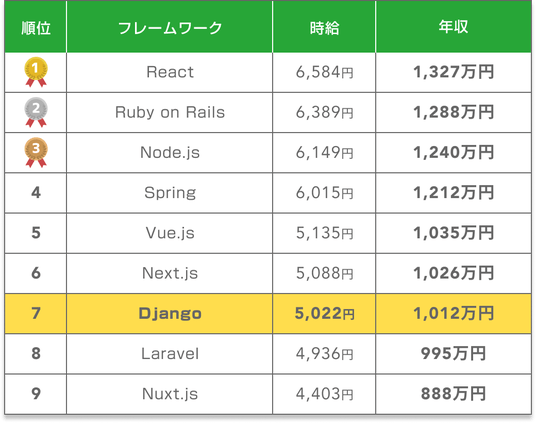Image resolution: width=536 pixels, height=423 pixels.
Task: Click the Next.js framework cell
Action: coord(170,273)
